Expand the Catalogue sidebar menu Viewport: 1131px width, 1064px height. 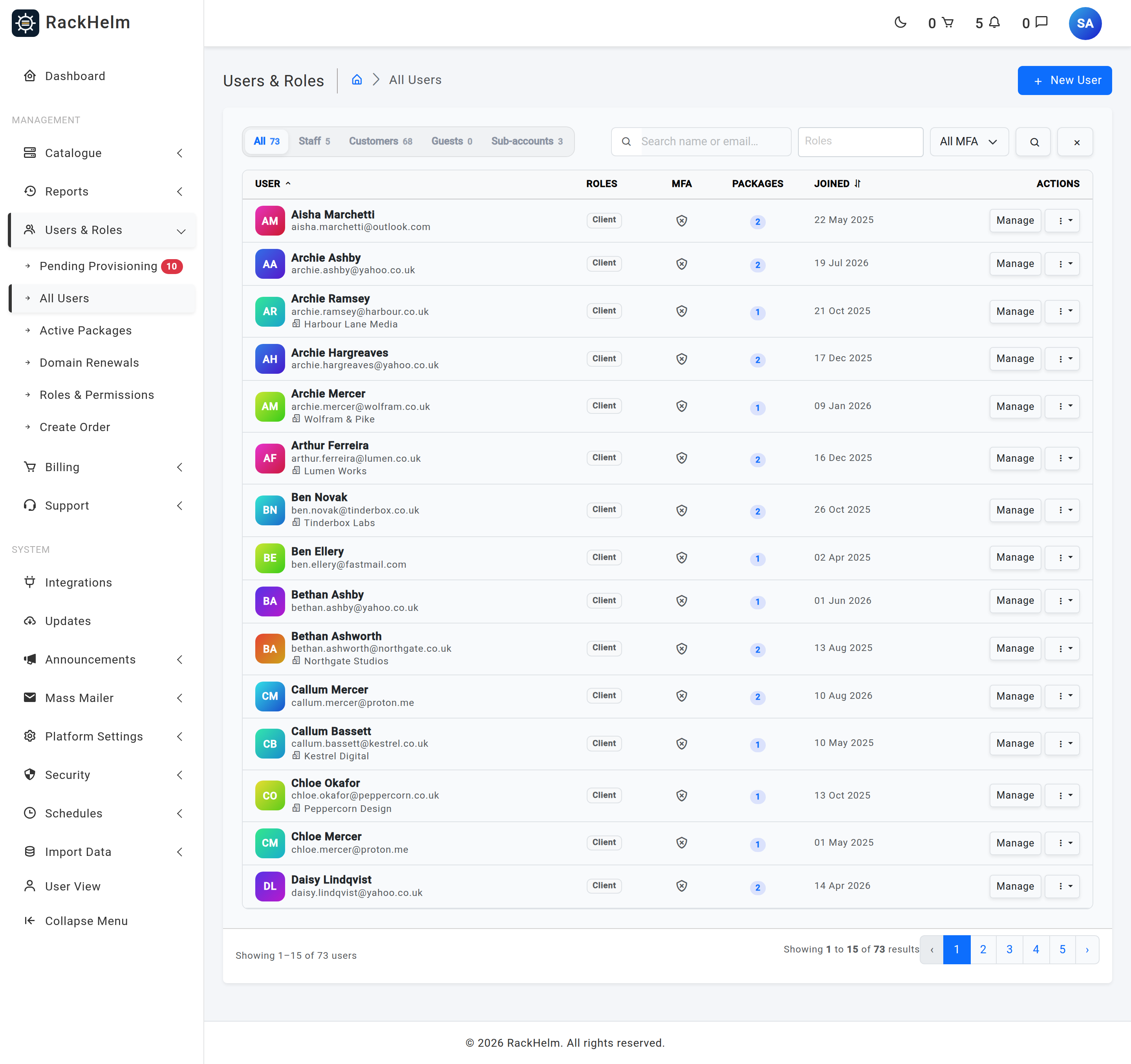(102, 153)
